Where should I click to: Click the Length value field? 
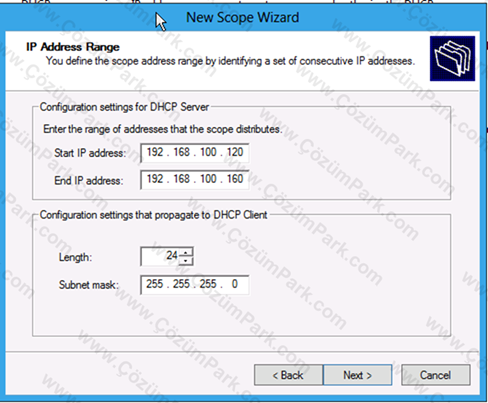point(160,256)
